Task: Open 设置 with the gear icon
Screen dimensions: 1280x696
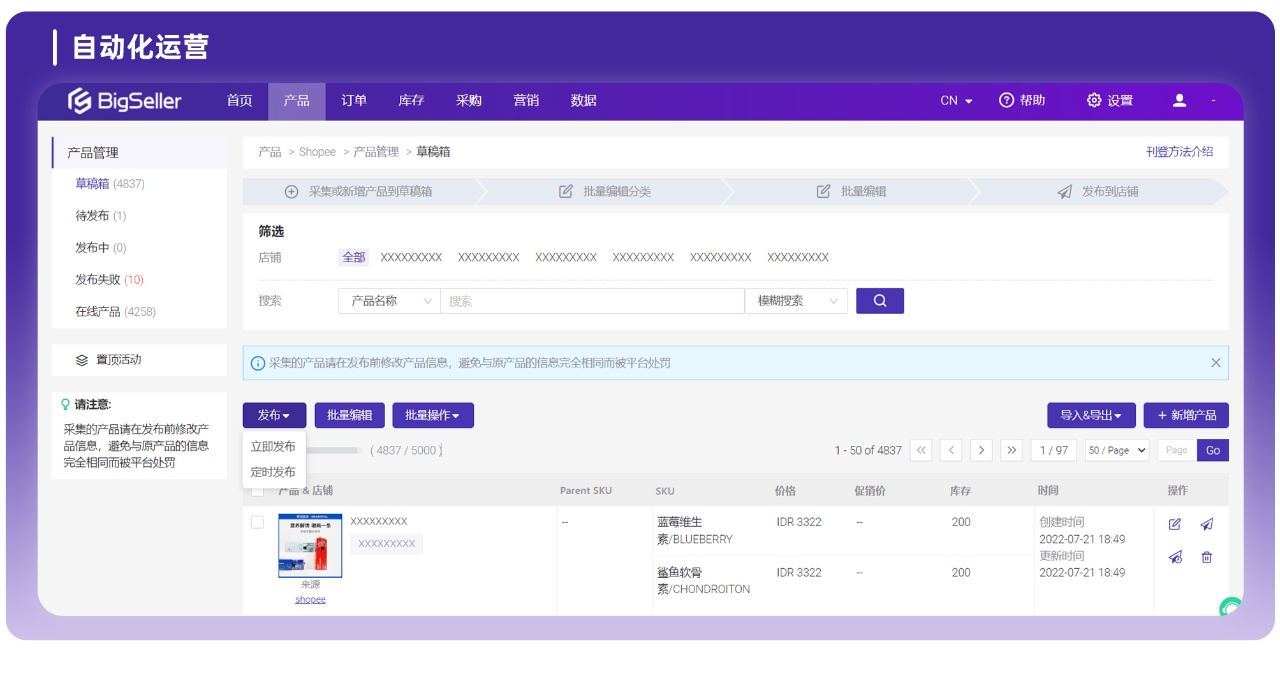Action: [1093, 100]
